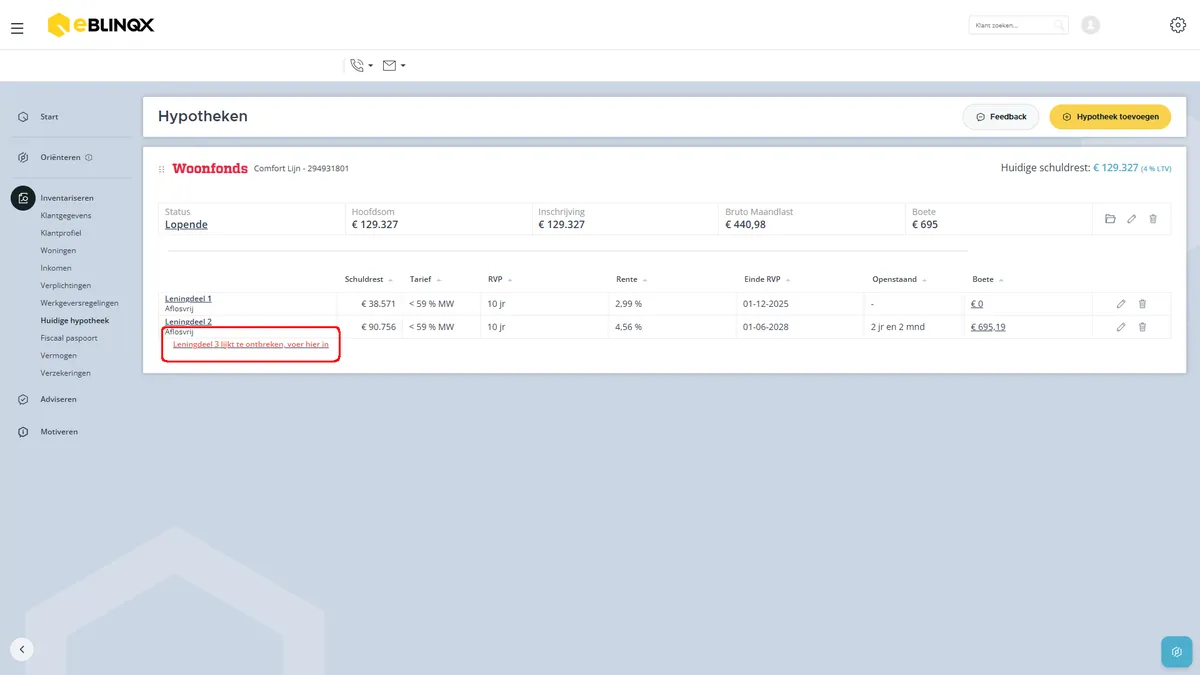Open the Leningdeel 1 link
This screenshot has width=1200, height=675.
[188, 299]
